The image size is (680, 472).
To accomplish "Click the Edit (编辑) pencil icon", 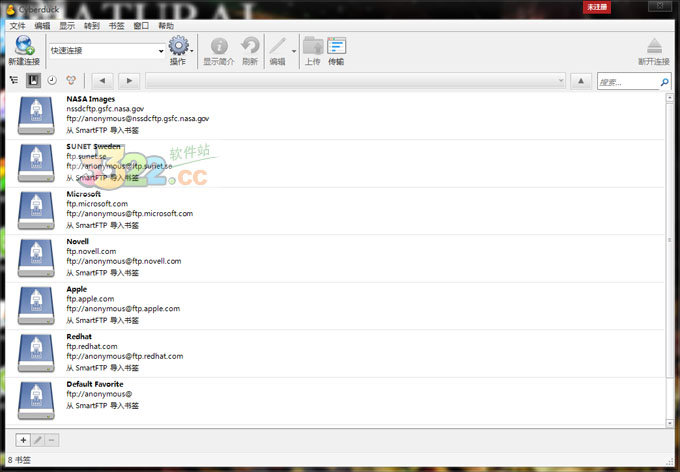I will 278,46.
